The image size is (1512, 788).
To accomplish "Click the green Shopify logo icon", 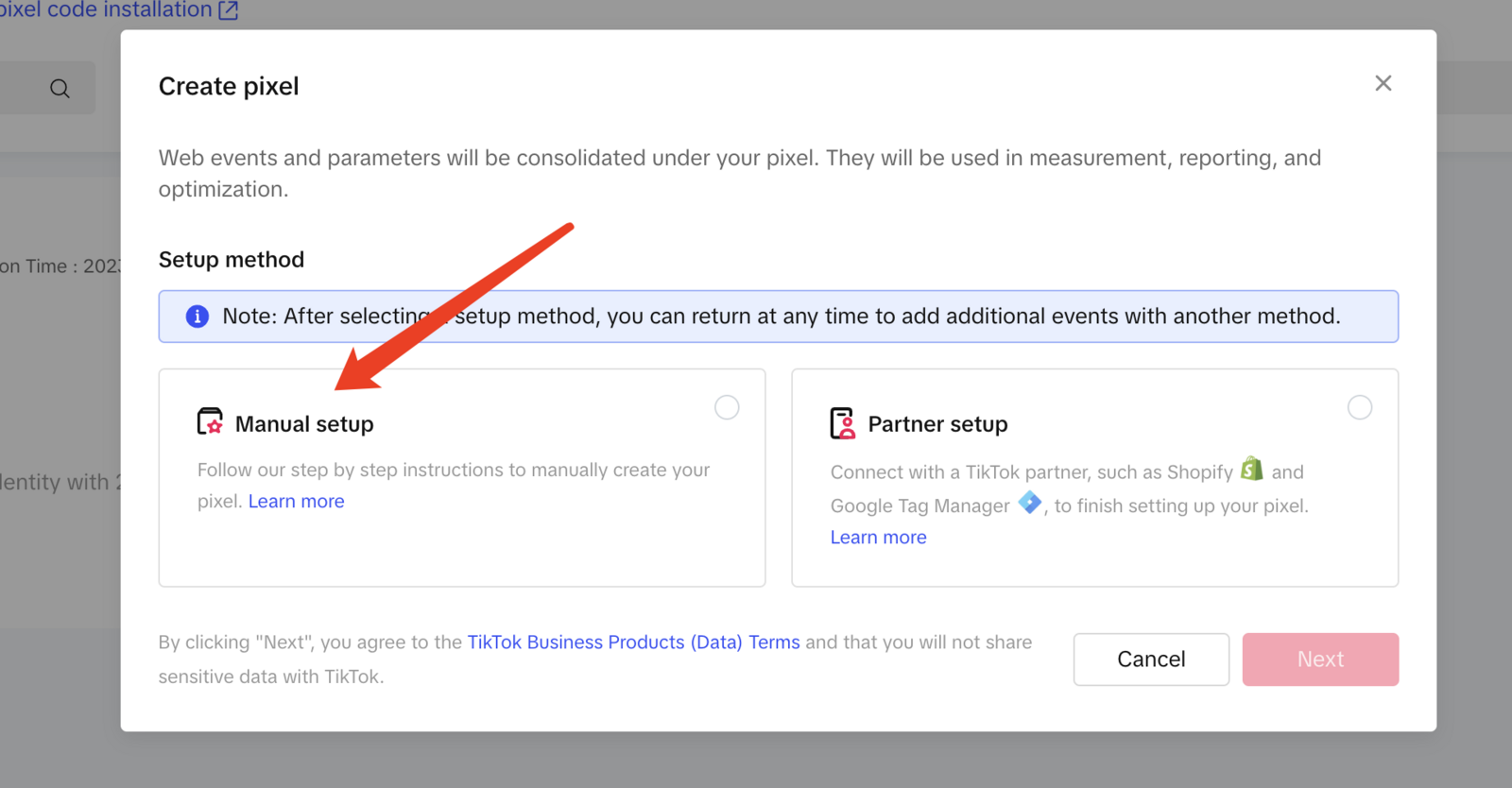I will 1252,469.
